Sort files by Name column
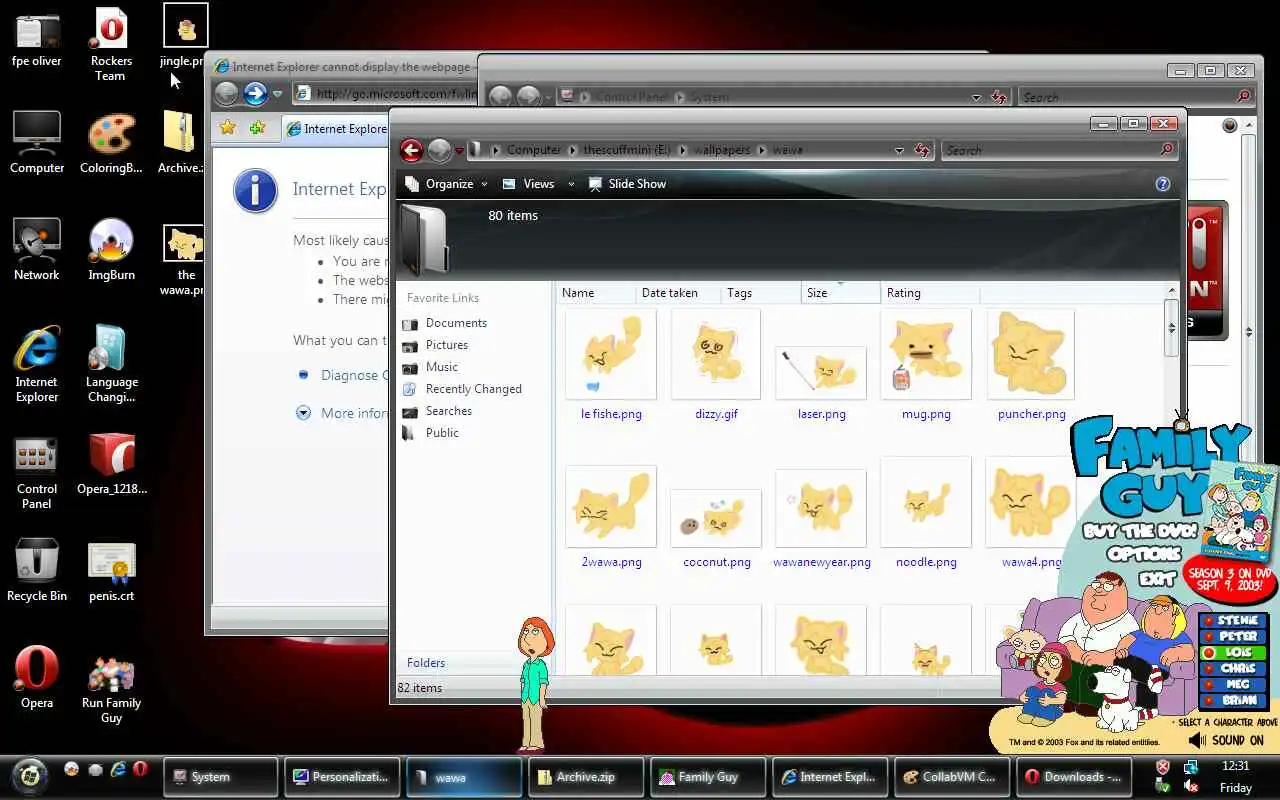The image size is (1280, 800). tap(596, 293)
